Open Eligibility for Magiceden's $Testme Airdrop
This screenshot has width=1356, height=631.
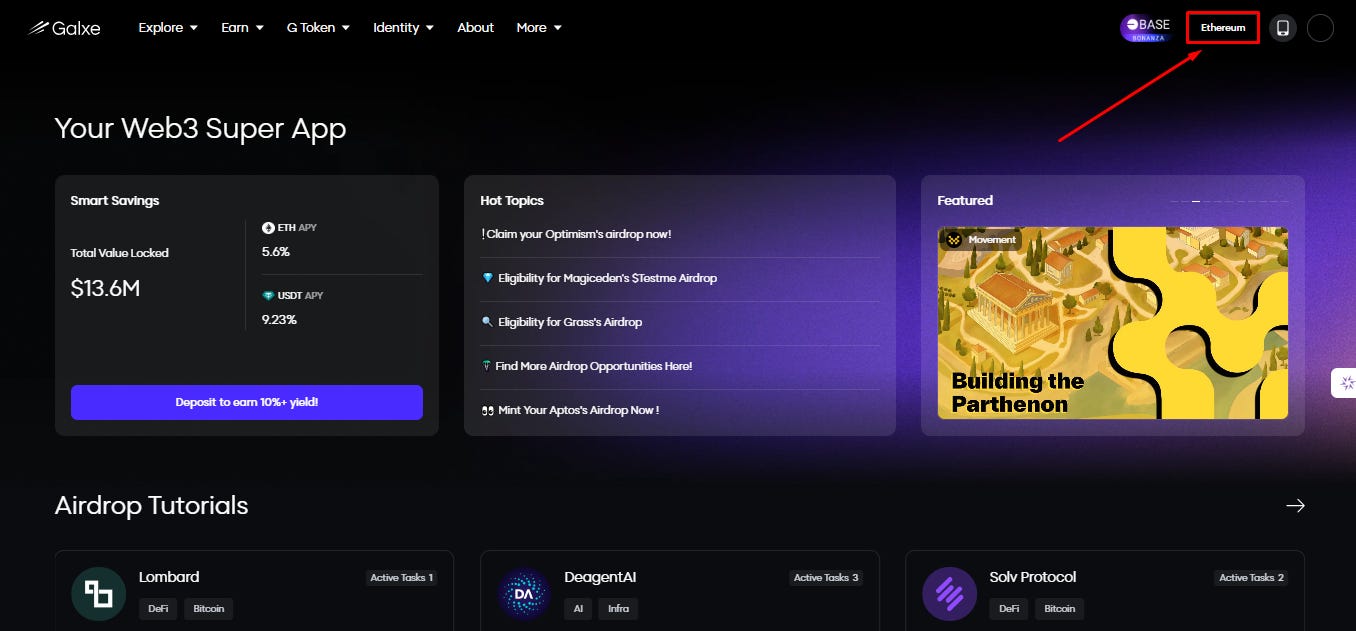(599, 278)
